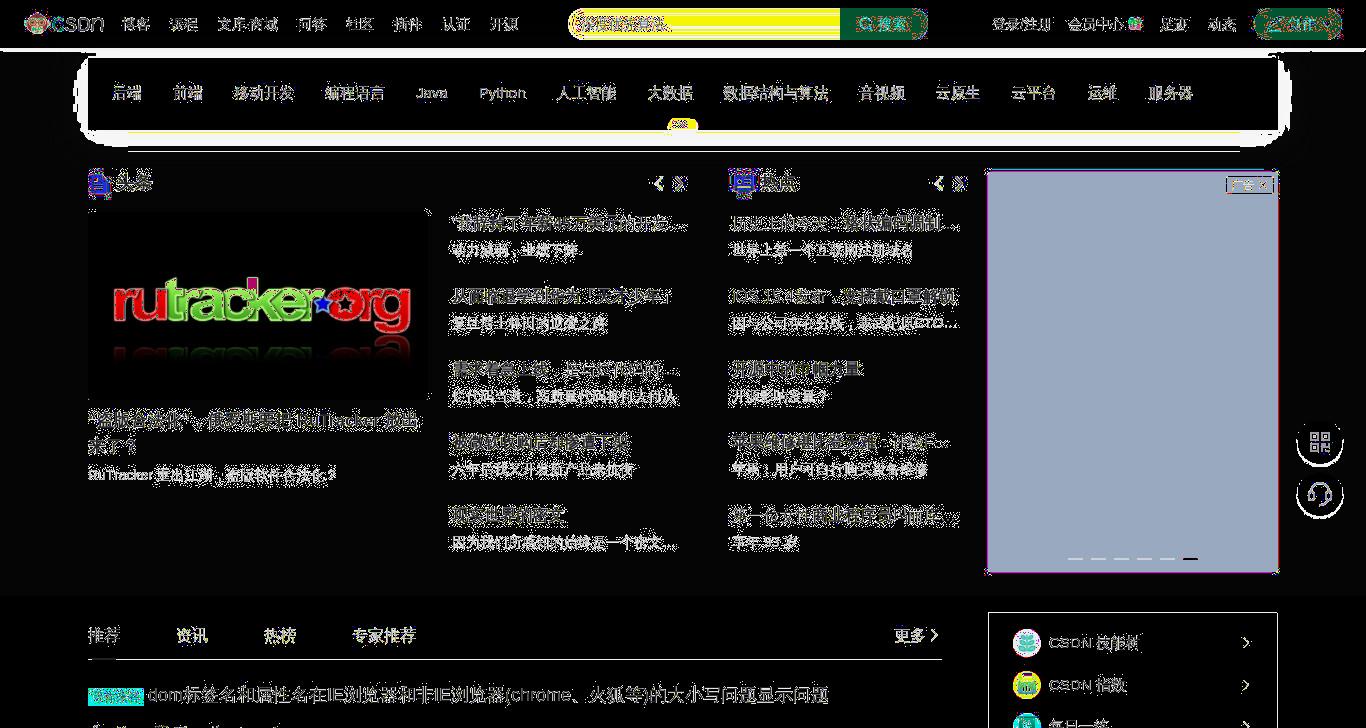Viewport: 1366px width, 728px height.
Task: Open 开源 in the top navigation
Action: pos(504,24)
